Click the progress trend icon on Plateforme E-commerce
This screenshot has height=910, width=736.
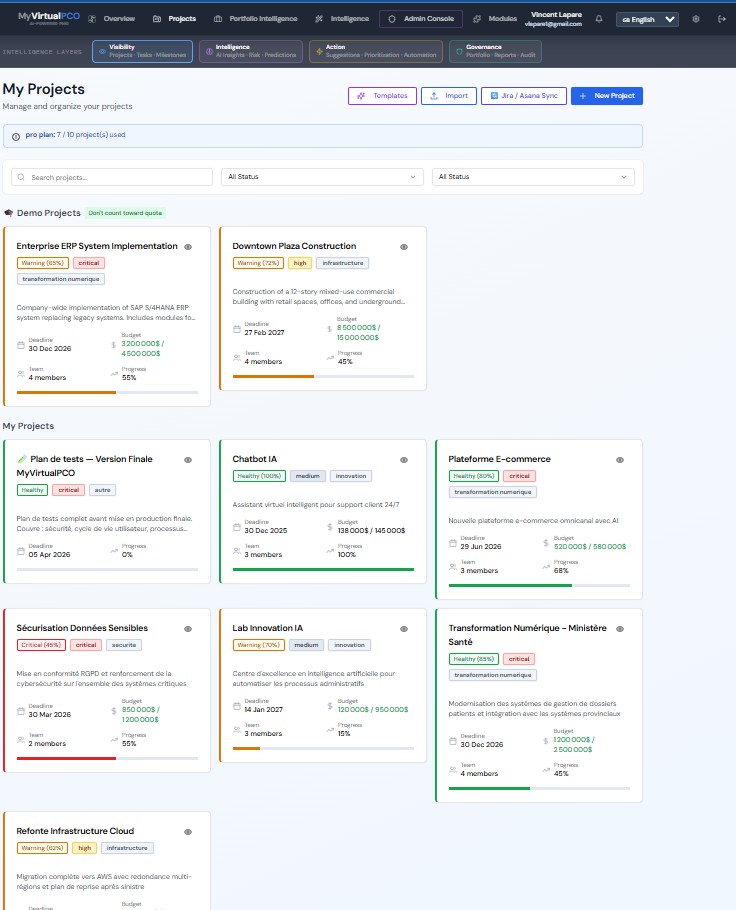[x=546, y=566]
